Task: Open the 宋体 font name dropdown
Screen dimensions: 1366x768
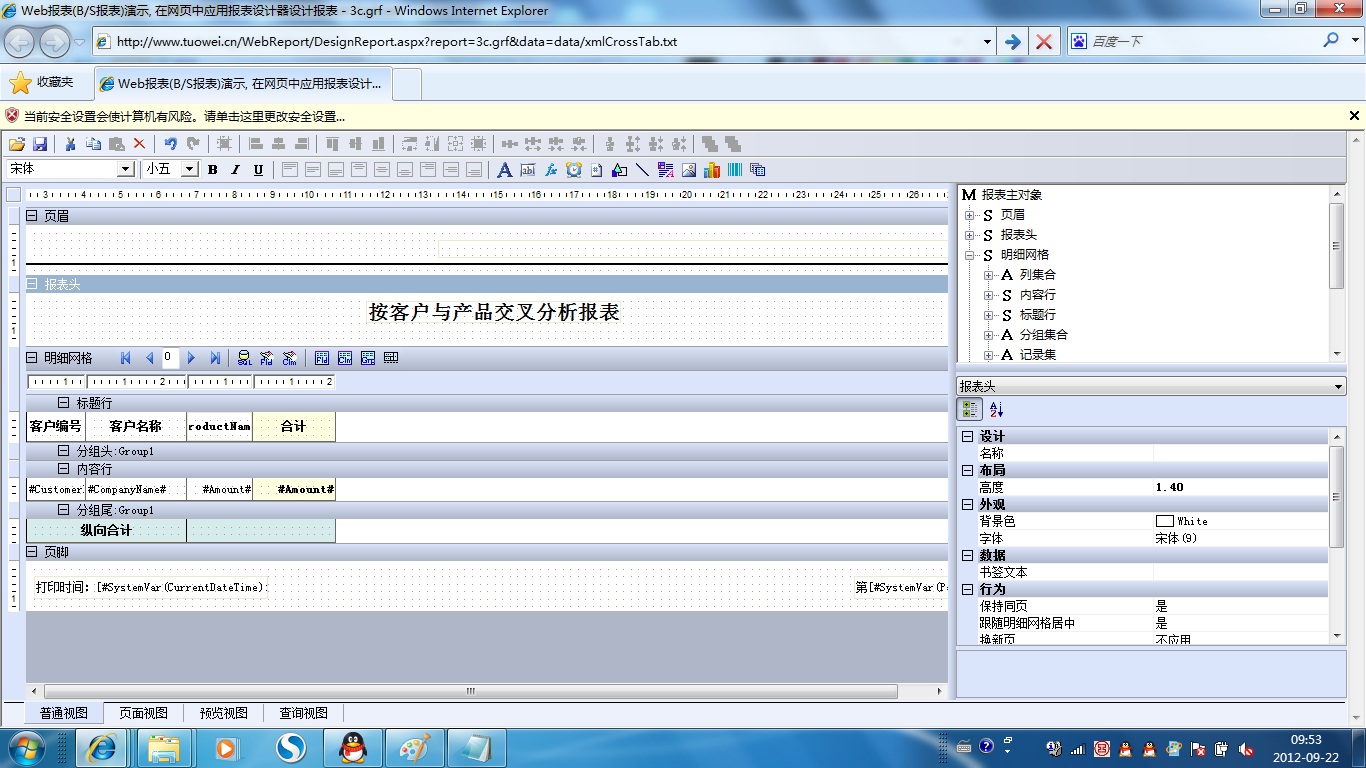Action: point(125,170)
